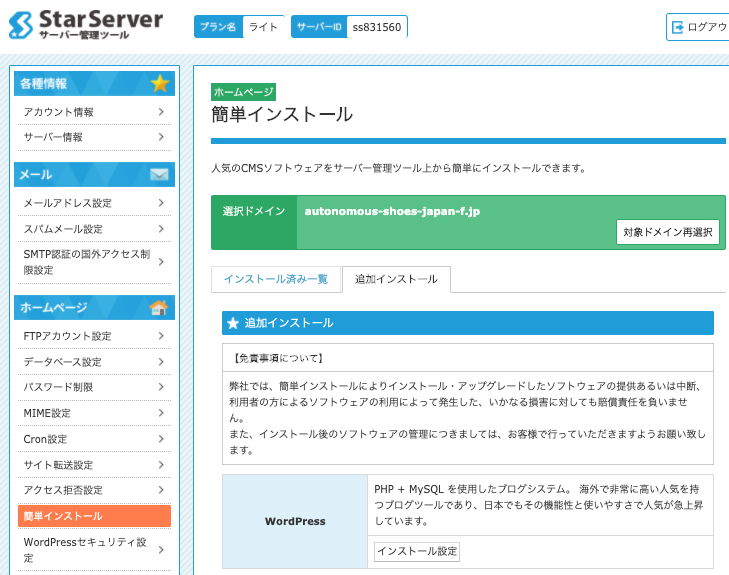This screenshot has height=575, width=729.
Task: Click the envelope icon in メール header
Action: [160, 175]
